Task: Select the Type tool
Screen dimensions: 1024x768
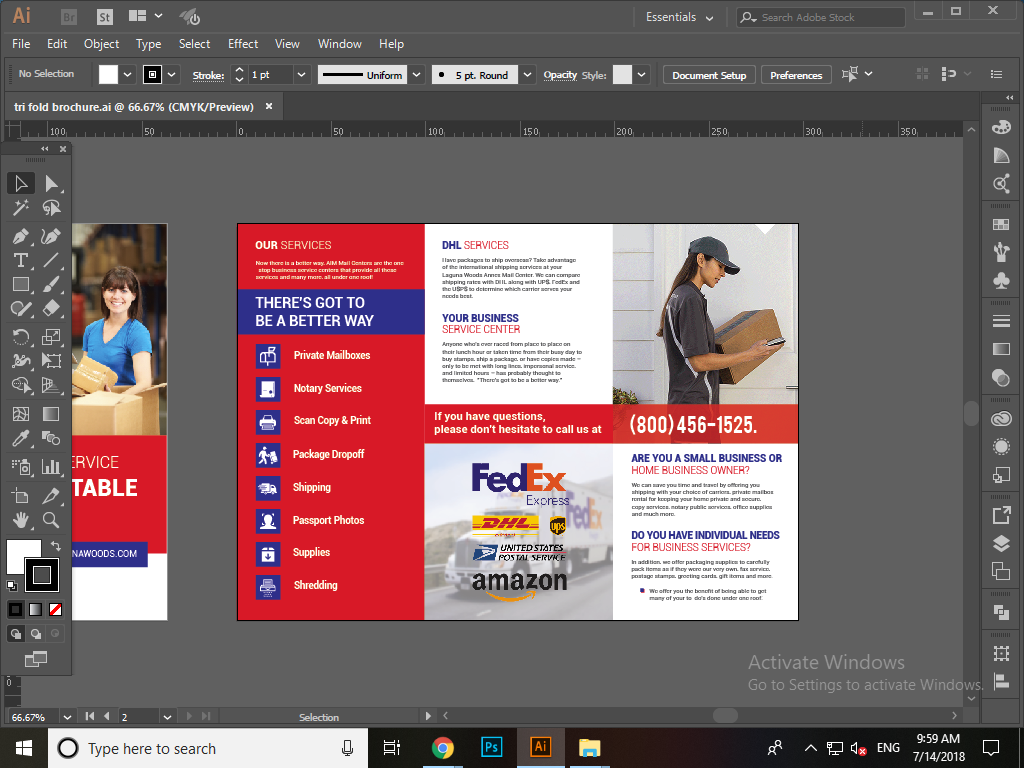Action: point(22,259)
